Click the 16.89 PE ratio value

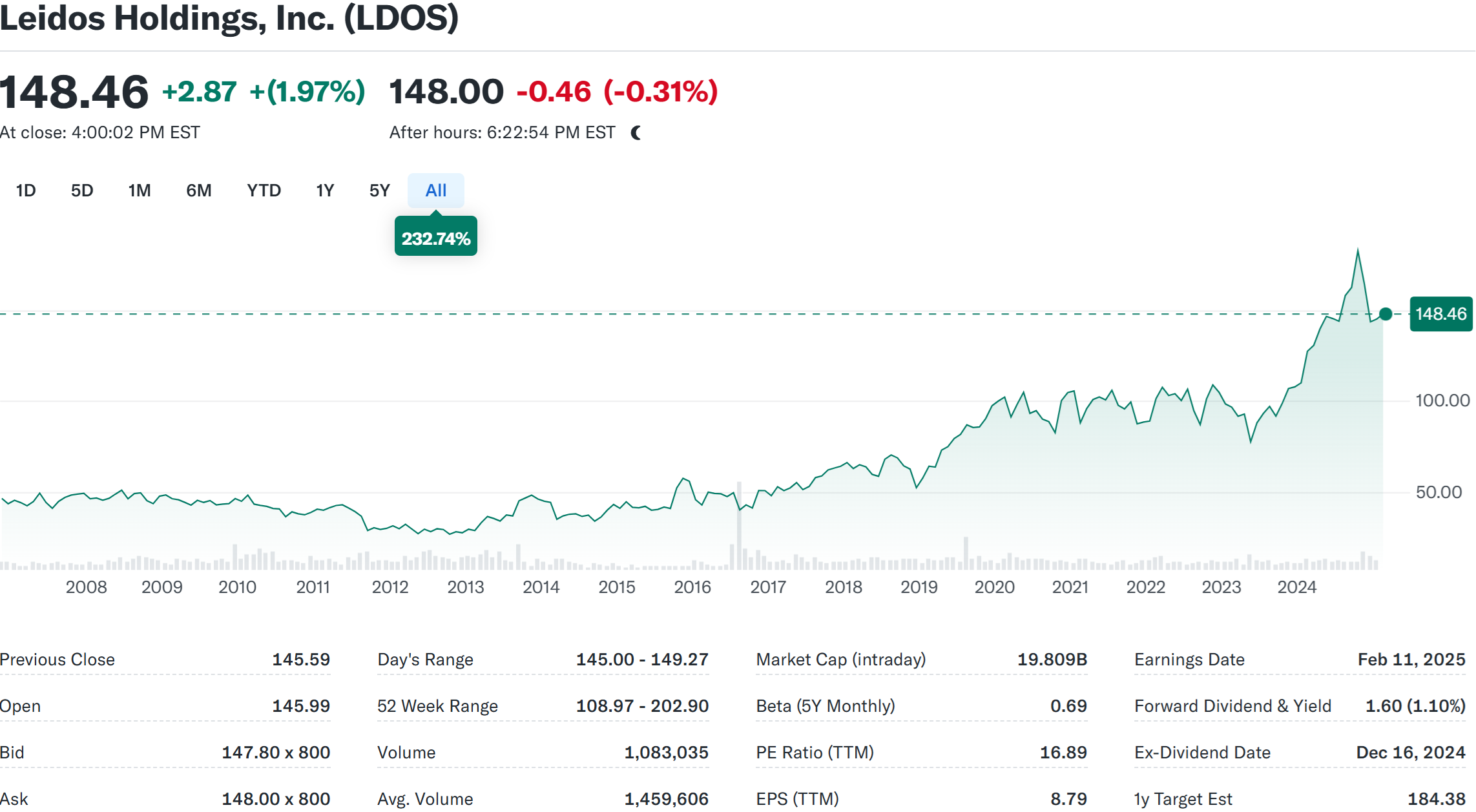(x=1063, y=753)
